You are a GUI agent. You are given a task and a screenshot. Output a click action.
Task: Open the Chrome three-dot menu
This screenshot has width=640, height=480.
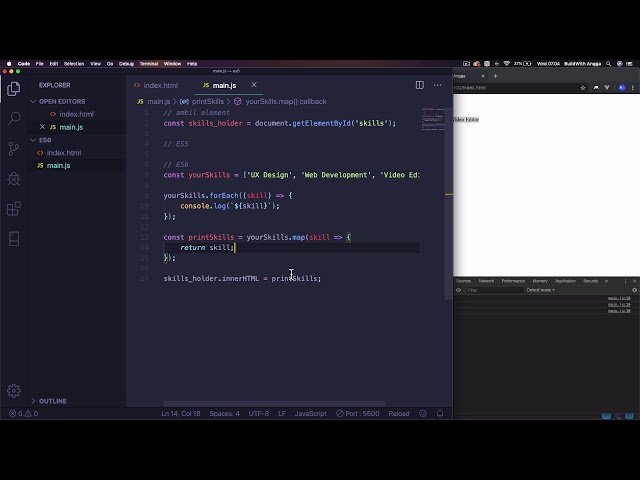tap(633, 87)
